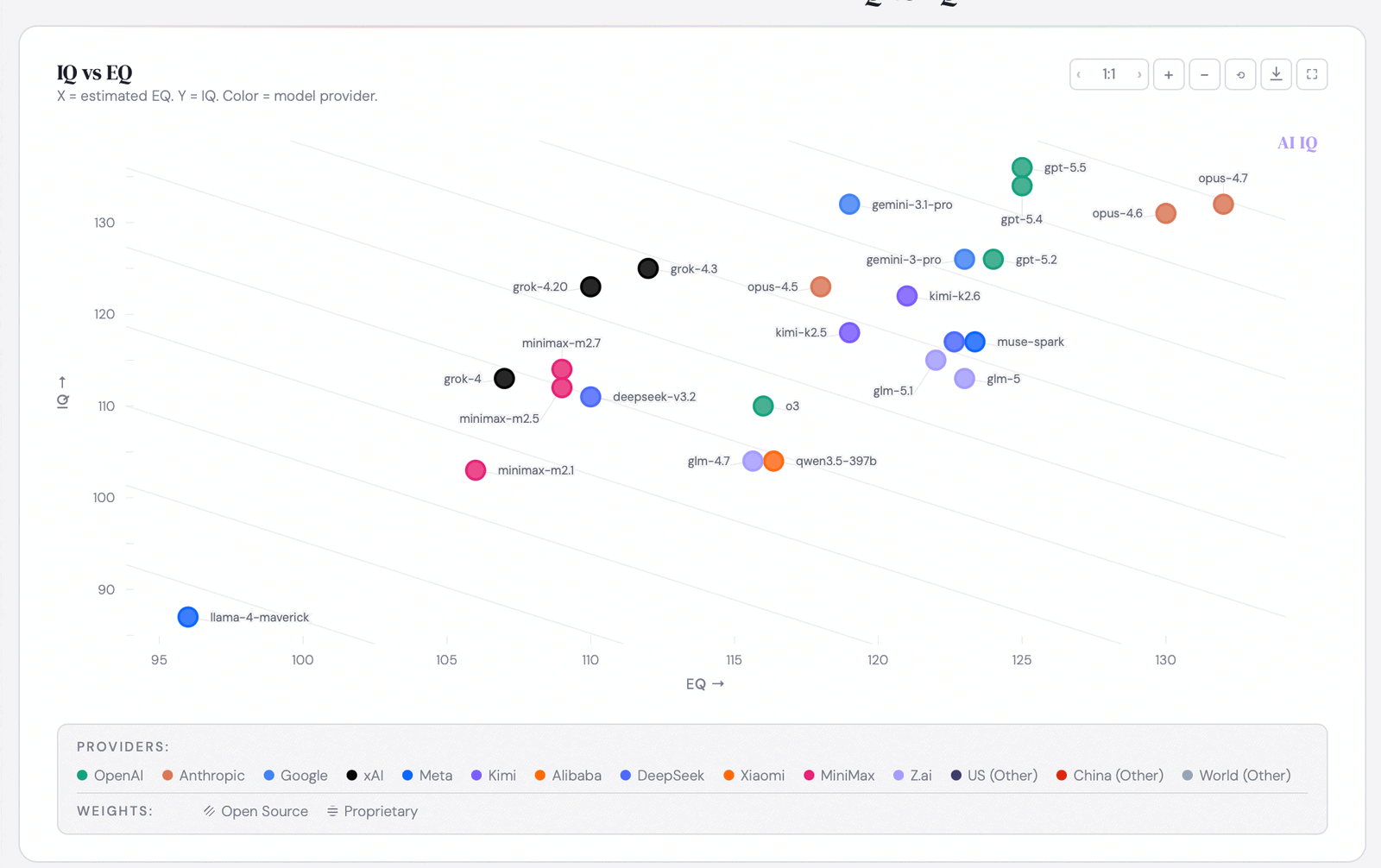Toggle the xAI provider in the legend
Viewport: 1381px width, 868px height.
coord(365,776)
